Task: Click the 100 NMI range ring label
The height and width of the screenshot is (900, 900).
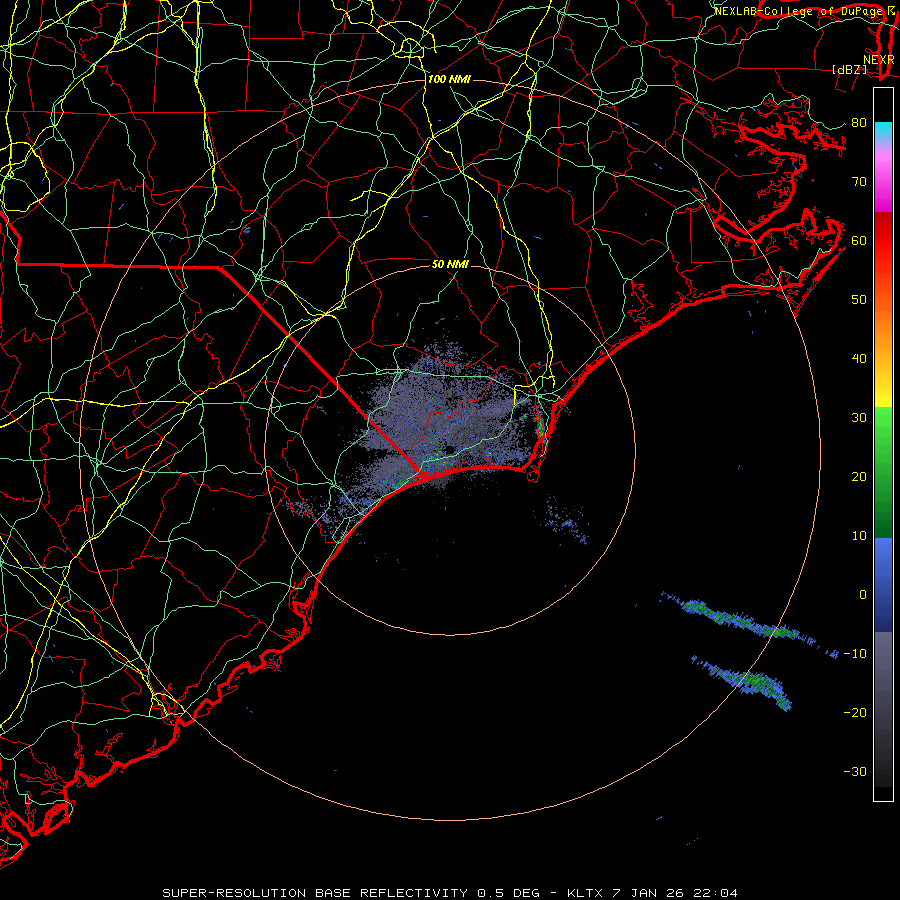Action: pos(449,79)
